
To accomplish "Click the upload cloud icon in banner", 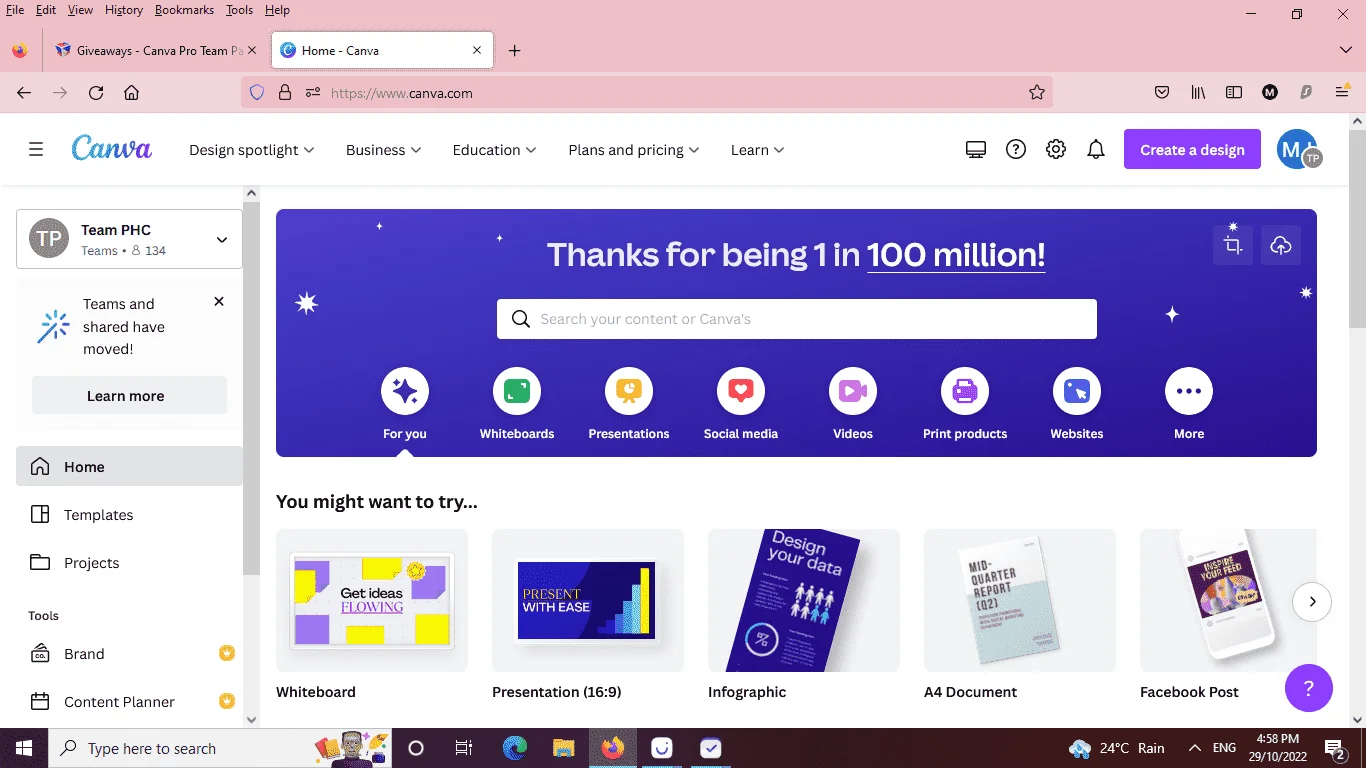I will pyautogui.click(x=1281, y=245).
